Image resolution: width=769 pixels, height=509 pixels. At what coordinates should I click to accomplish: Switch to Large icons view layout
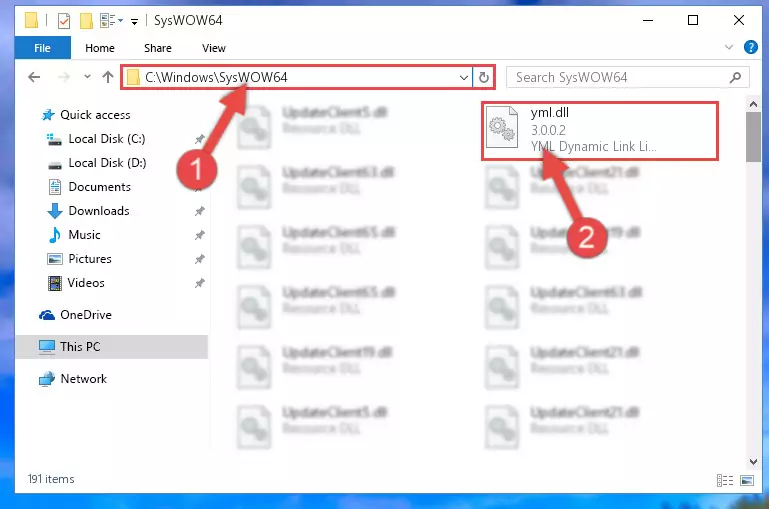click(747, 480)
